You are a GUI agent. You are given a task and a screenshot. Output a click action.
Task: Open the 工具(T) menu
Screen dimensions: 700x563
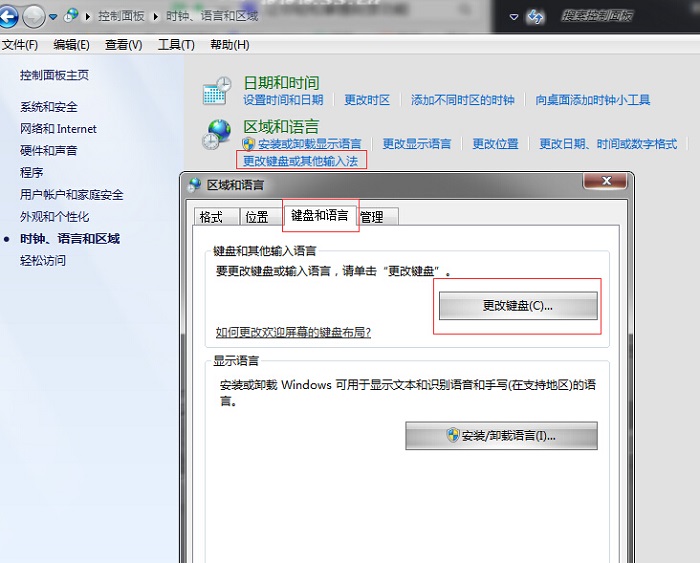tap(176, 45)
